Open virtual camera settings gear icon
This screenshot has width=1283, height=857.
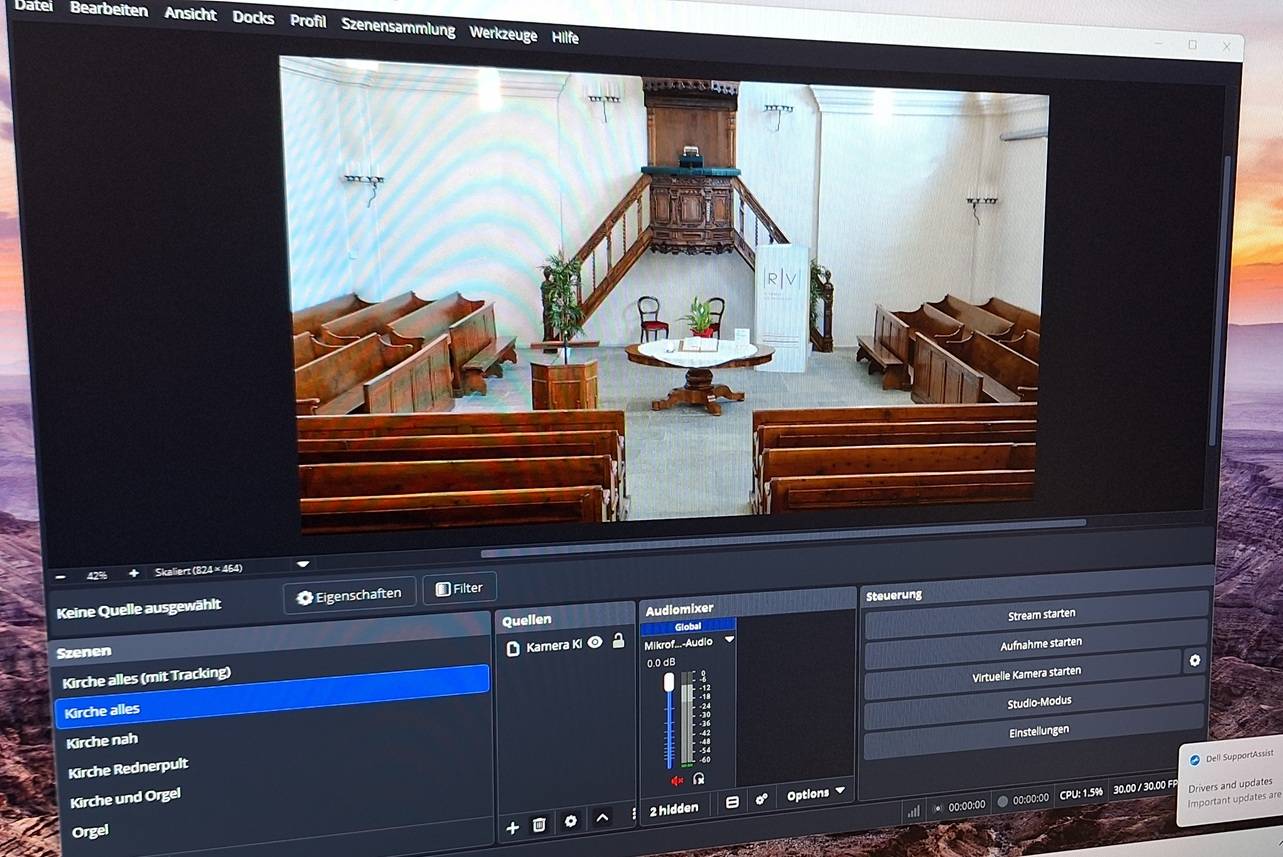click(1194, 660)
